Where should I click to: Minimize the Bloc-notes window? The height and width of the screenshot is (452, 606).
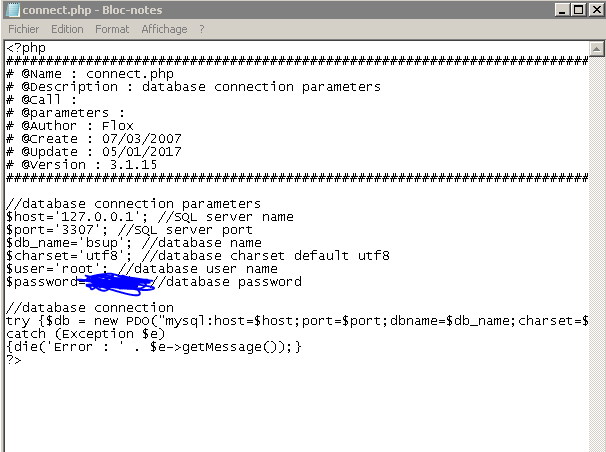[562, 10]
